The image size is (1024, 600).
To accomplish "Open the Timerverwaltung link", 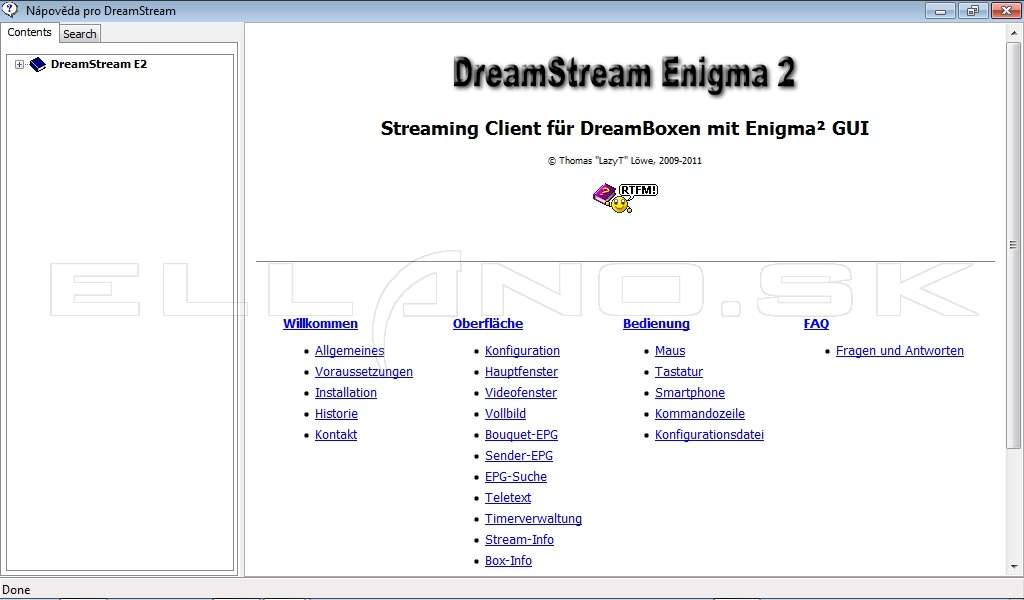I will (533, 518).
